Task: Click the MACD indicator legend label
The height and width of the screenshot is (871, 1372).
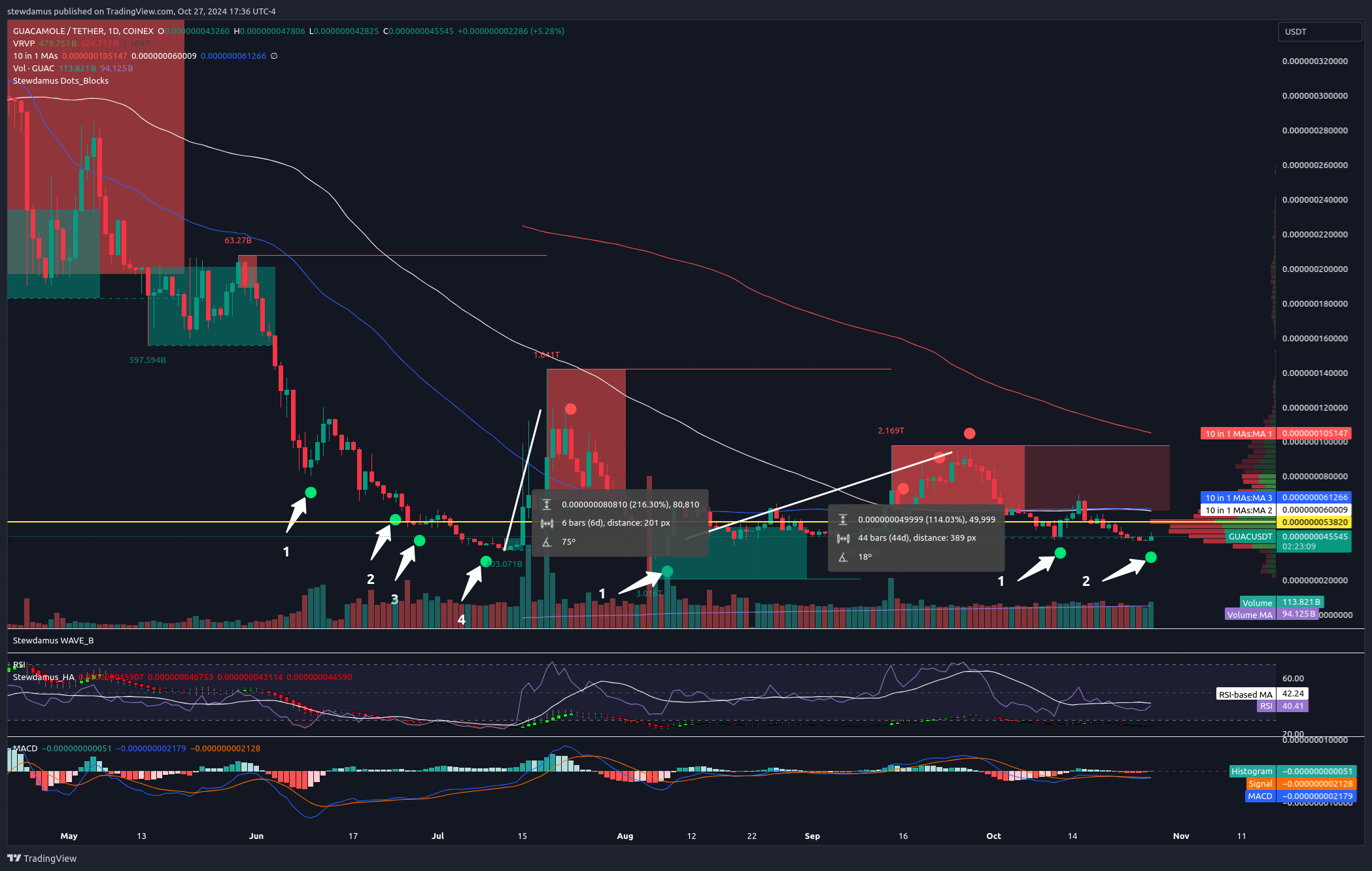Action: click(26, 749)
